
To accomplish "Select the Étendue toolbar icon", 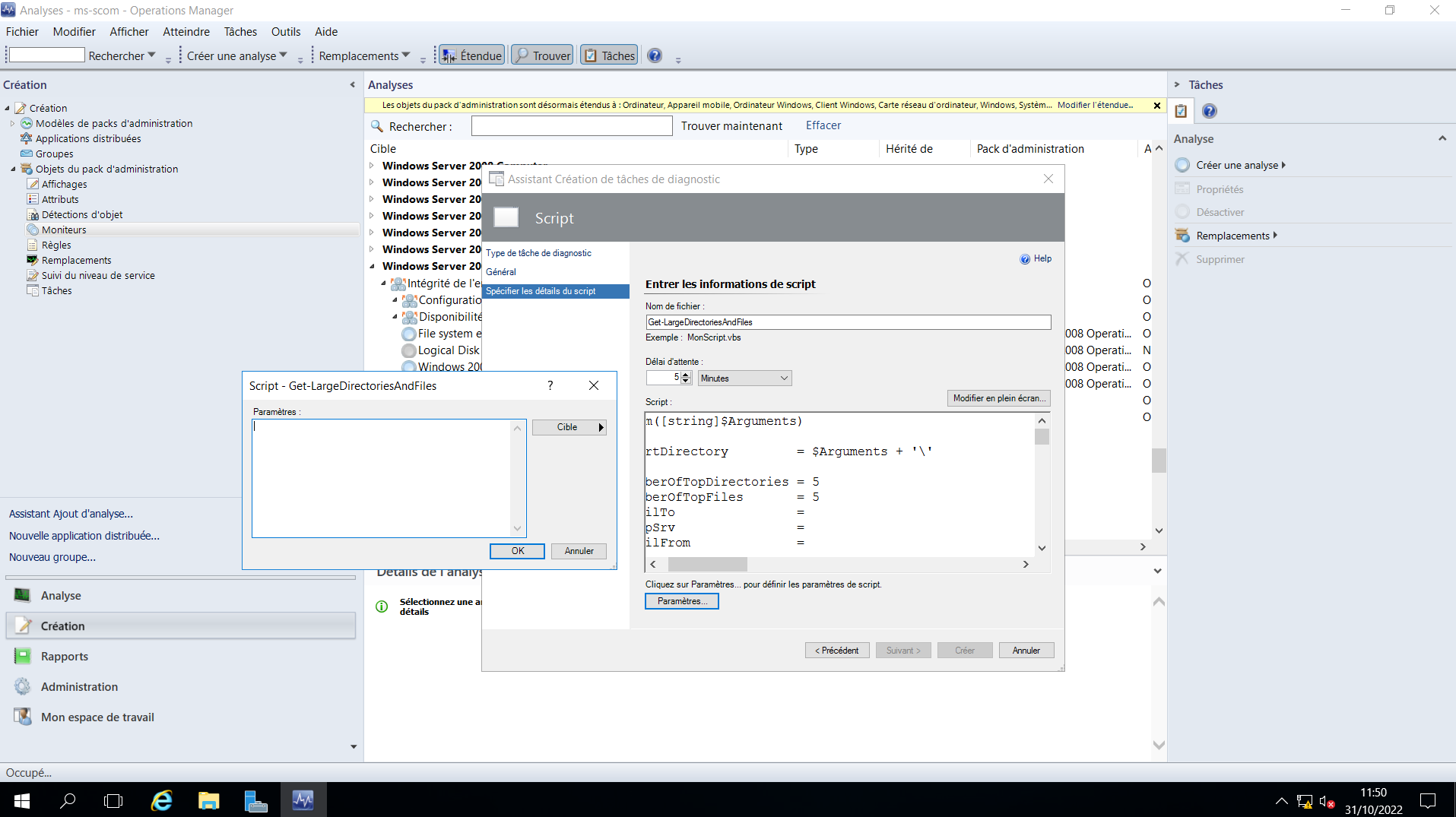I will point(471,54).
